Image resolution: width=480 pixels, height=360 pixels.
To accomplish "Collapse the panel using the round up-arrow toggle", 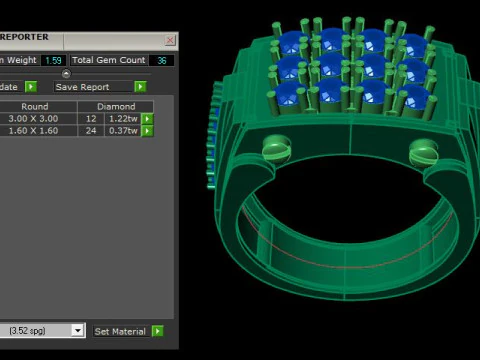I will pos(66,74).
